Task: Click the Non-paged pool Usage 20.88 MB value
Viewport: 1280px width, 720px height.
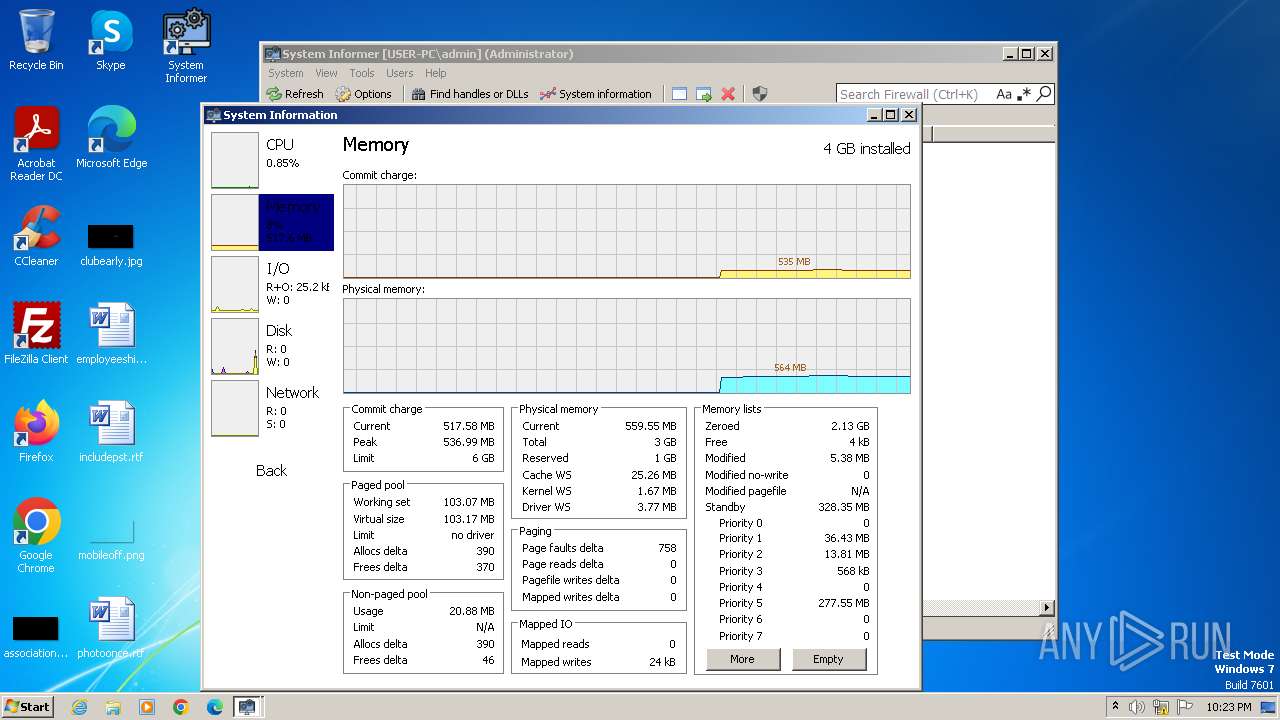Action: click(472, 611)
